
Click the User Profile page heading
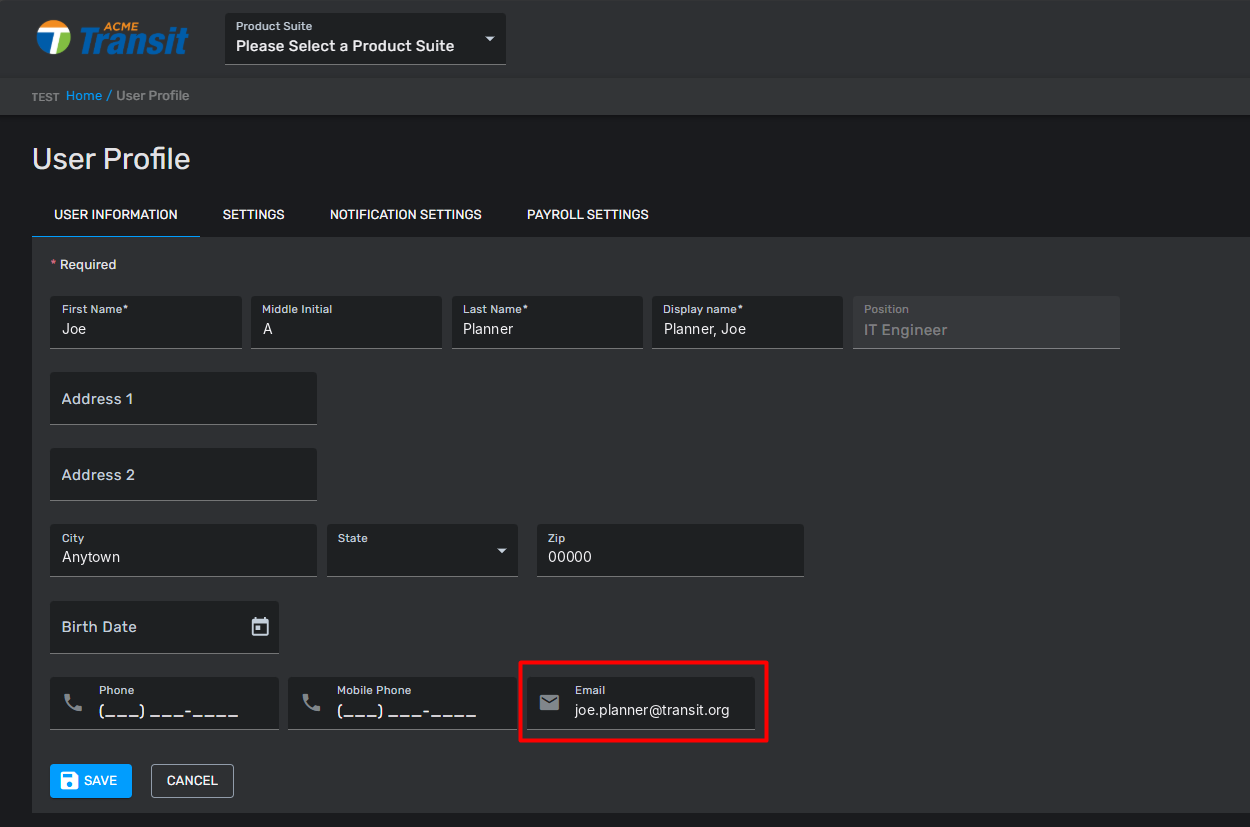(111, 159)
